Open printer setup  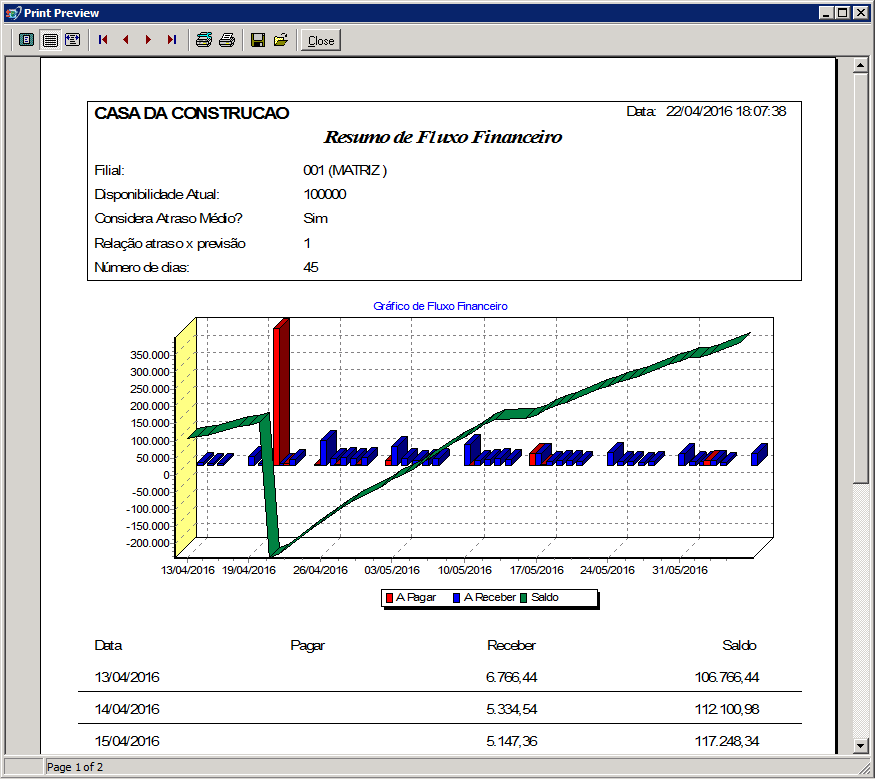[203, 40]
